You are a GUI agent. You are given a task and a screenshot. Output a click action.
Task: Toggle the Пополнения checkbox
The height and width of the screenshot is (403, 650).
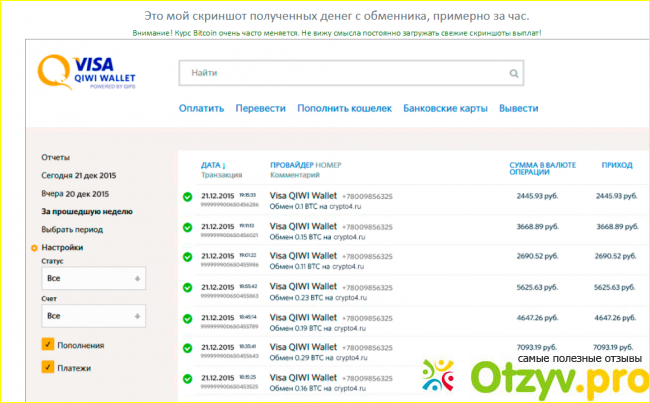coord(47,345)
